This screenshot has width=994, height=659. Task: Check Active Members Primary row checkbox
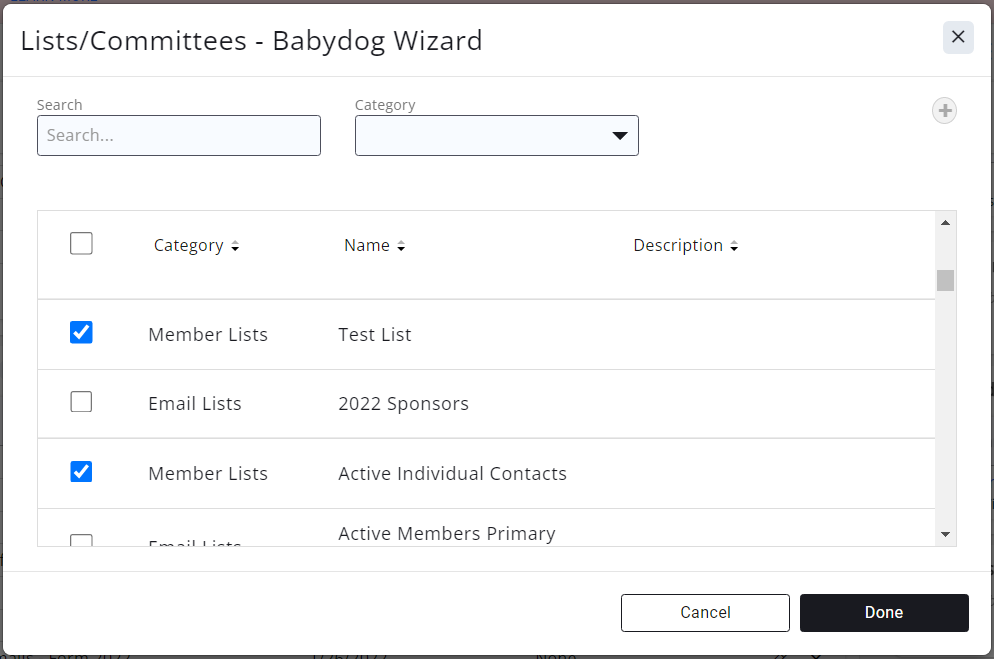81,541
